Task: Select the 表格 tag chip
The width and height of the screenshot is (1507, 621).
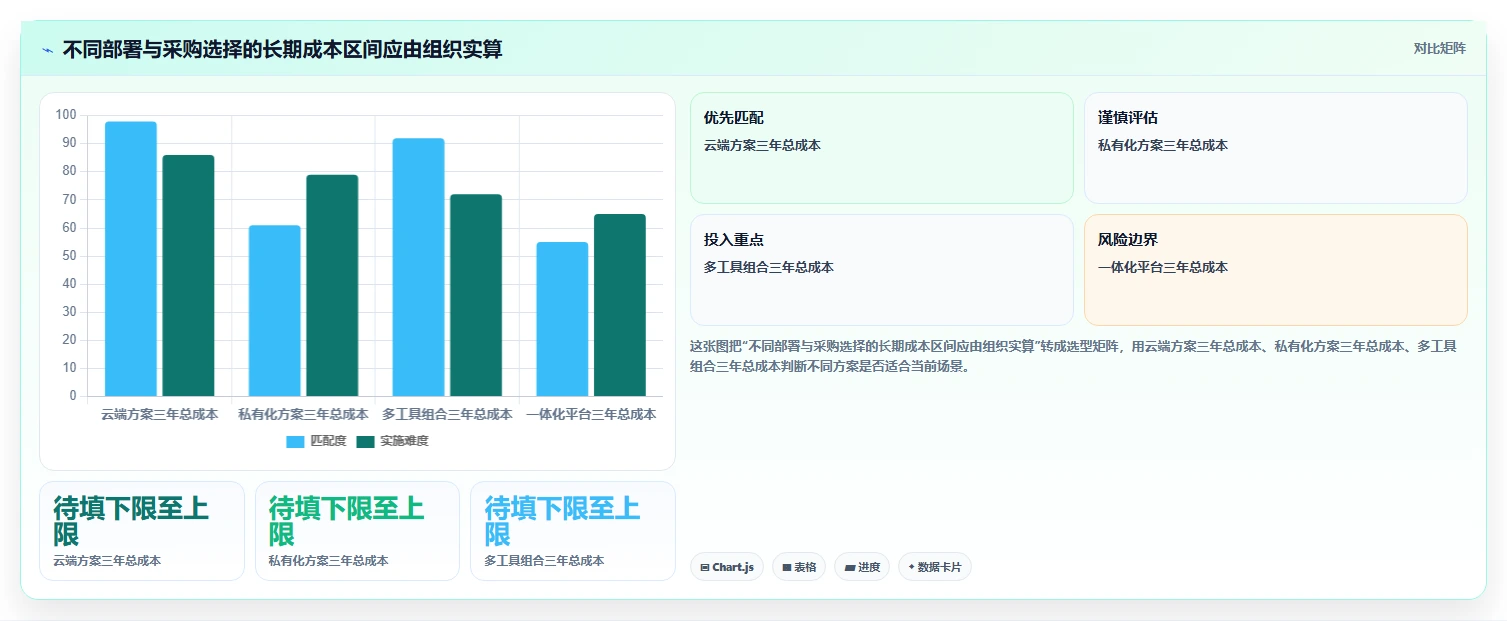Action: coord(799,567)
